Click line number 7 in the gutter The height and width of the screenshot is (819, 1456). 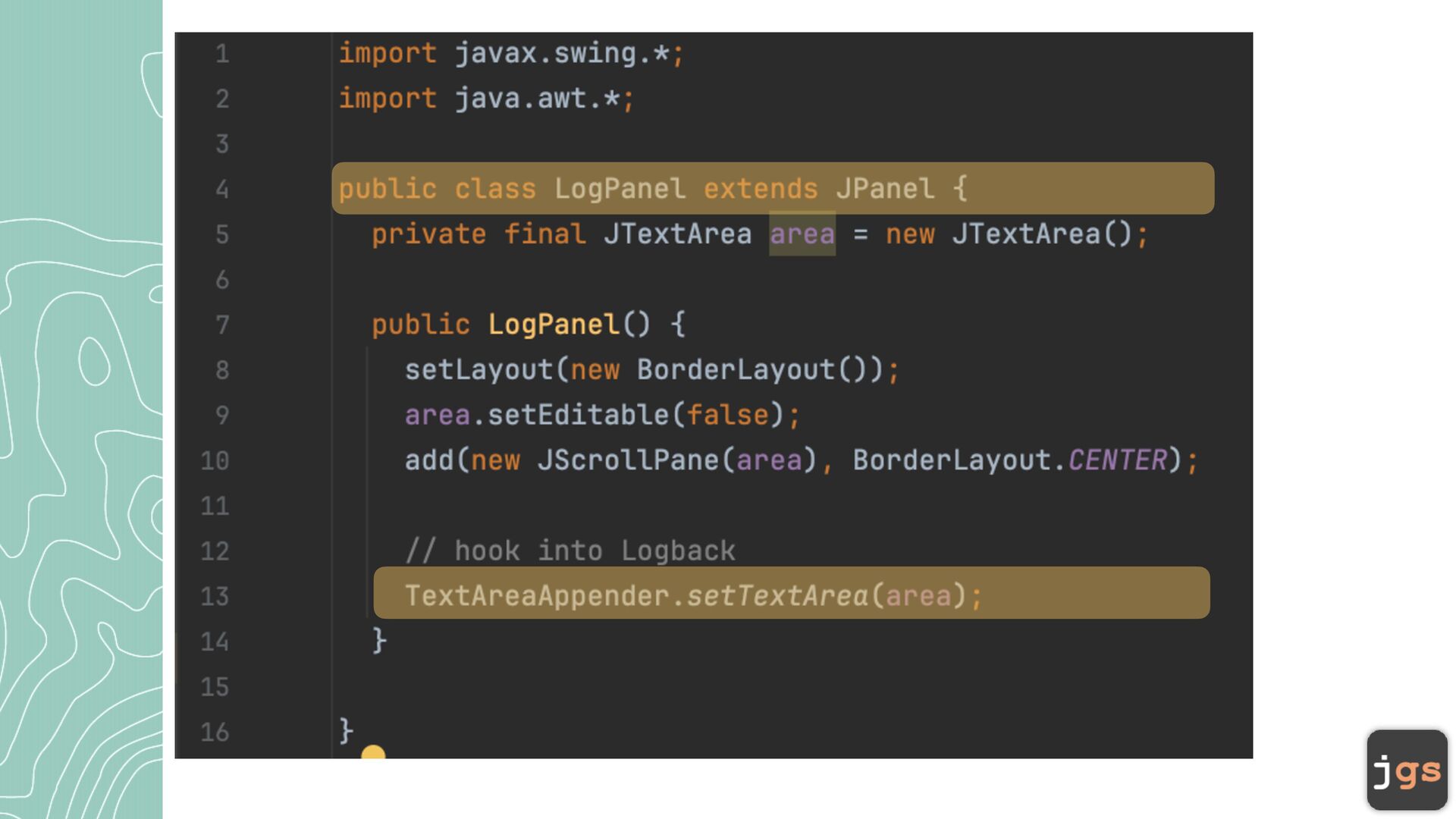click(221, 325)
